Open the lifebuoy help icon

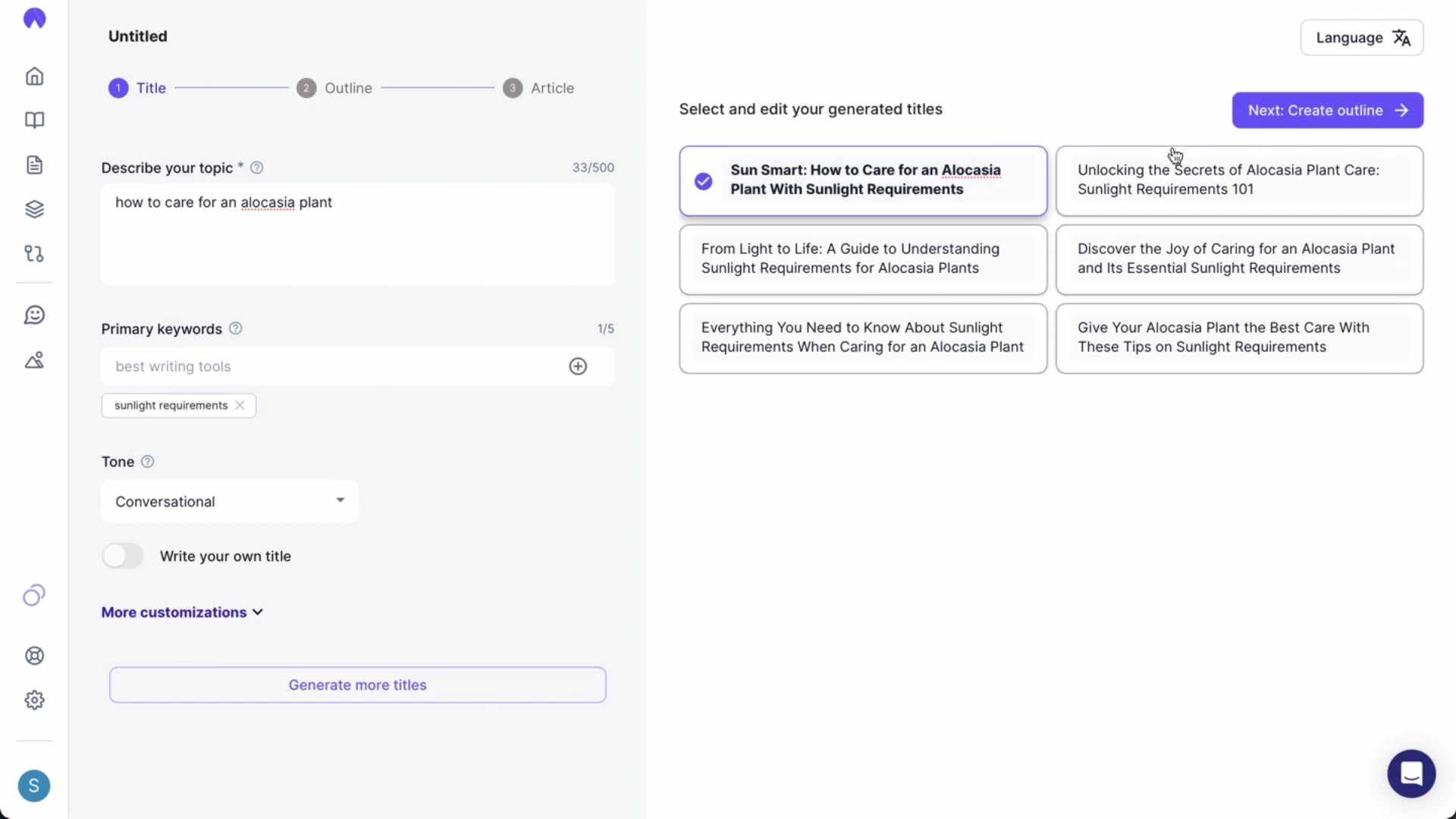pos(34,656)
